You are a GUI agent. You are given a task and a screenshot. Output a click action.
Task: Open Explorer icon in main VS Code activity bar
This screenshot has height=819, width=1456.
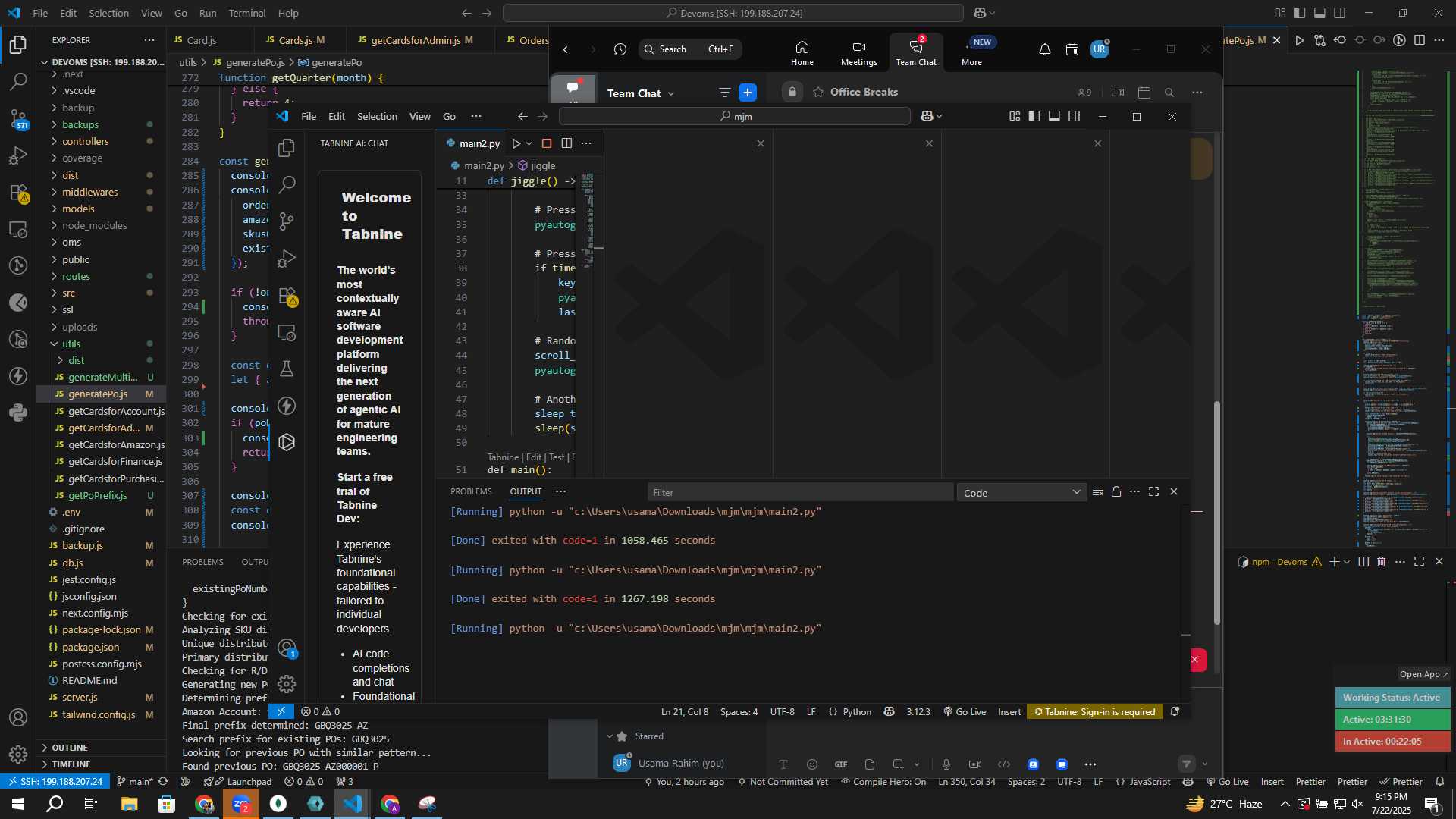coord(18,45)
